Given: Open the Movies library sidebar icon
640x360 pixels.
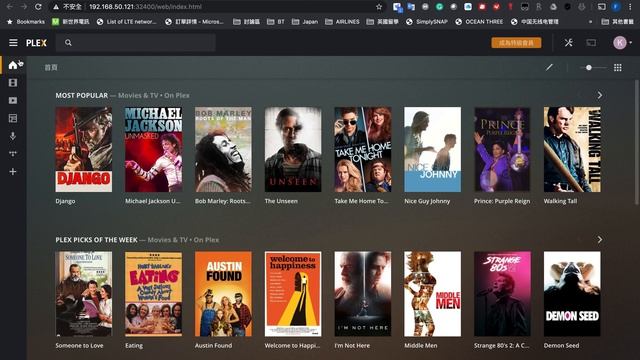Looking at the screenshot, I should click(13, 83).
